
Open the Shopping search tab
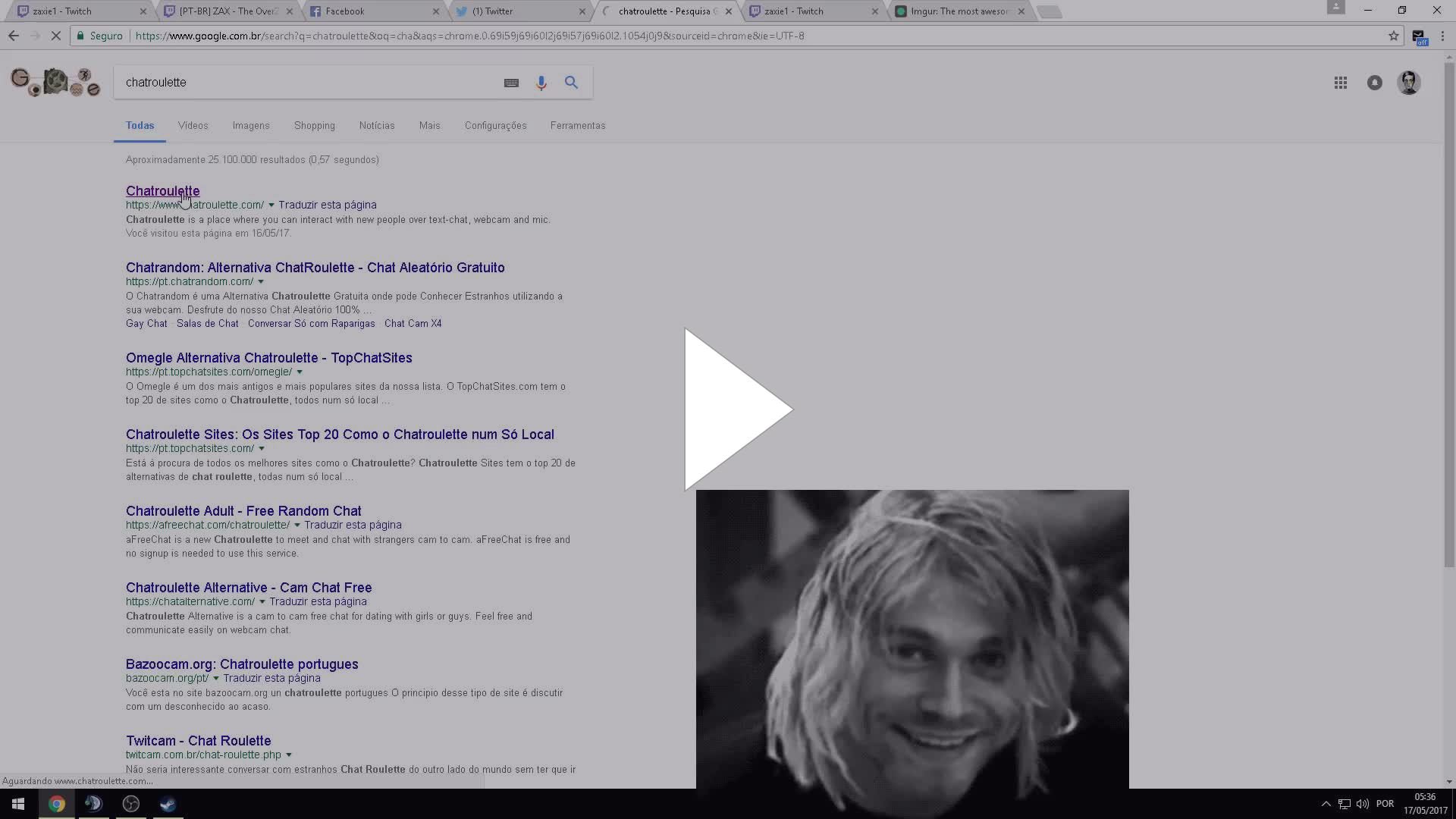tap(315, 126)
